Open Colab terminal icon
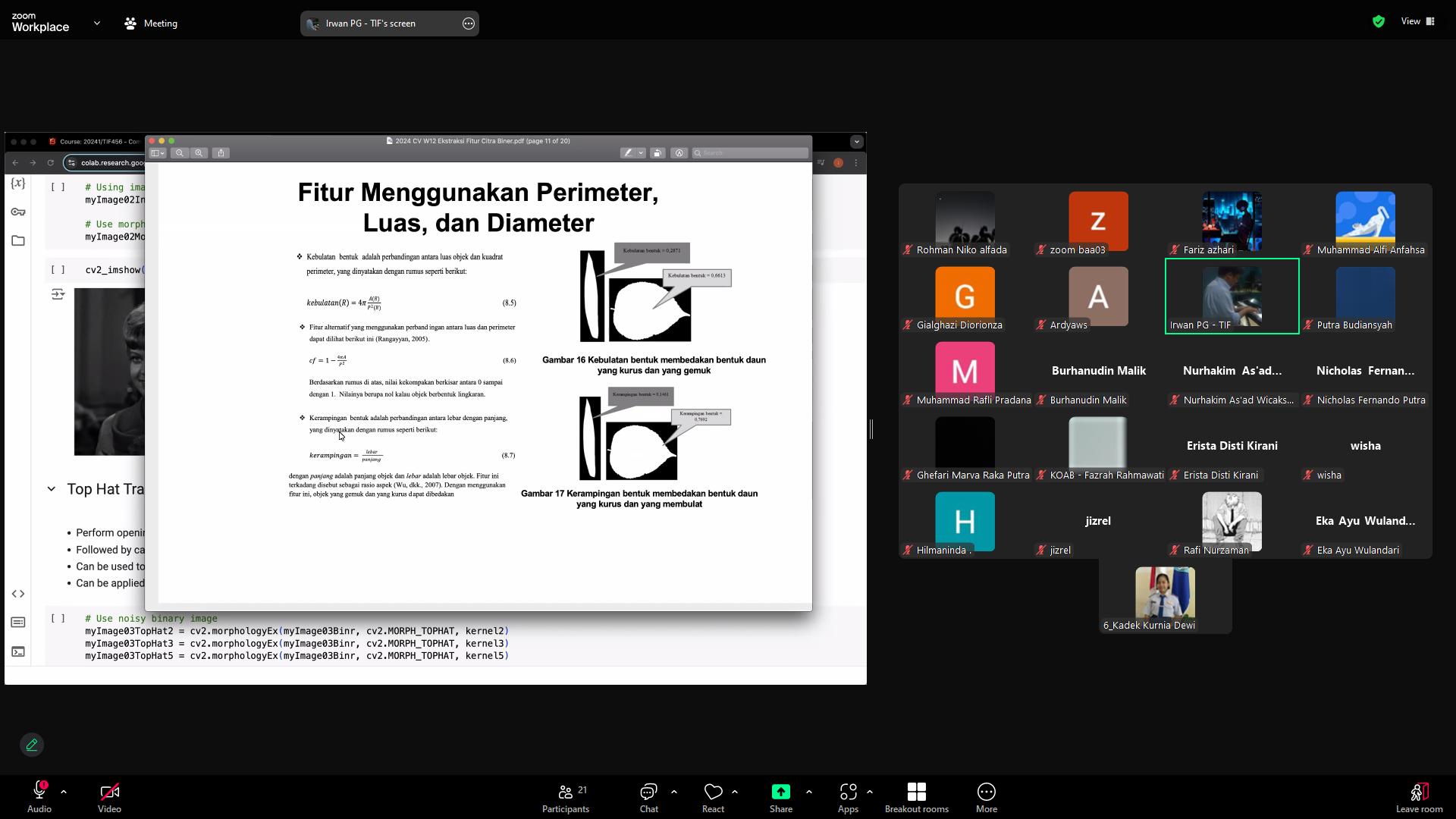This screenshot has height=819, width=1456. [x=18, y=651]
